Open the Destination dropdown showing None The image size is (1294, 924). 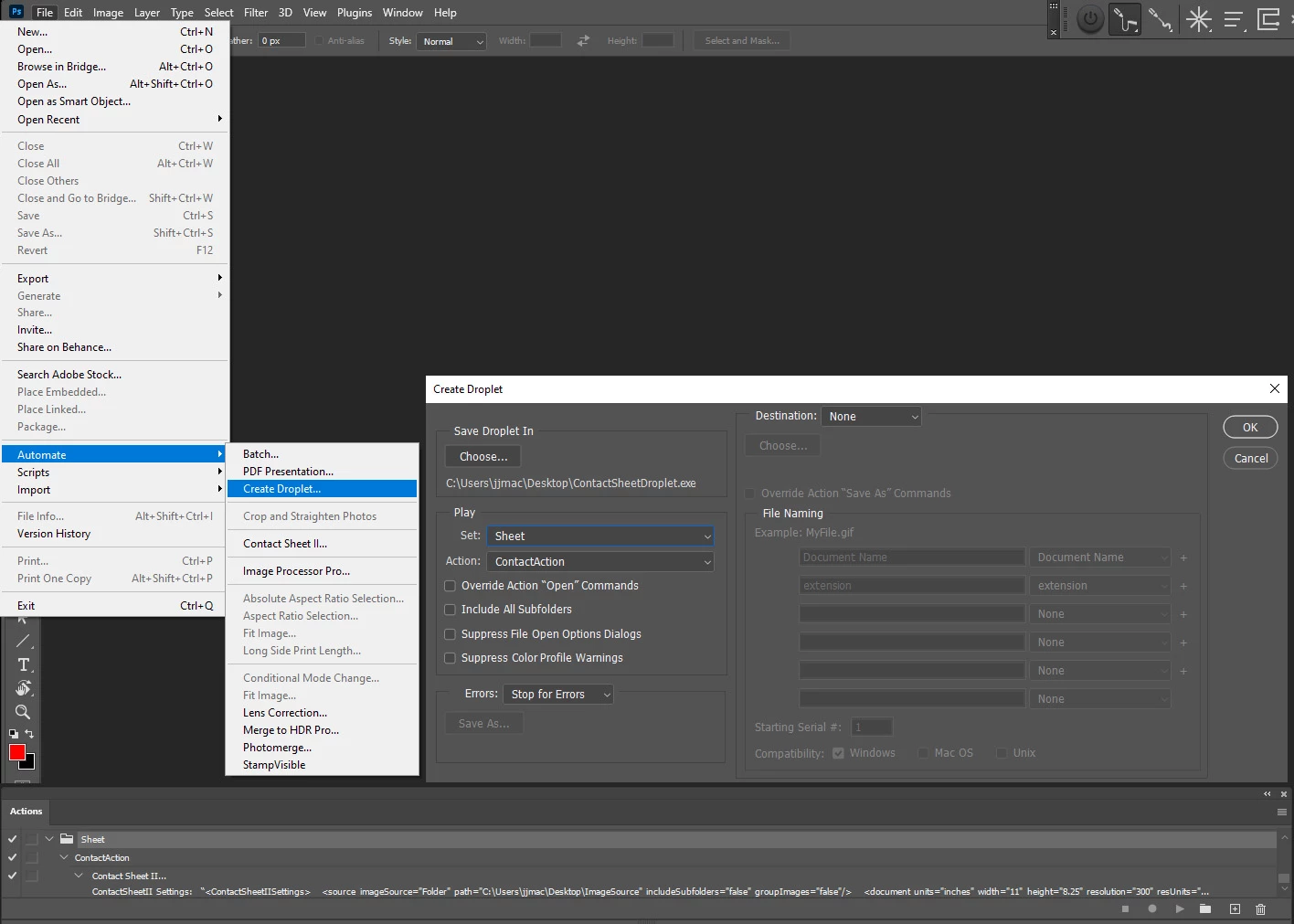(872, 417)
